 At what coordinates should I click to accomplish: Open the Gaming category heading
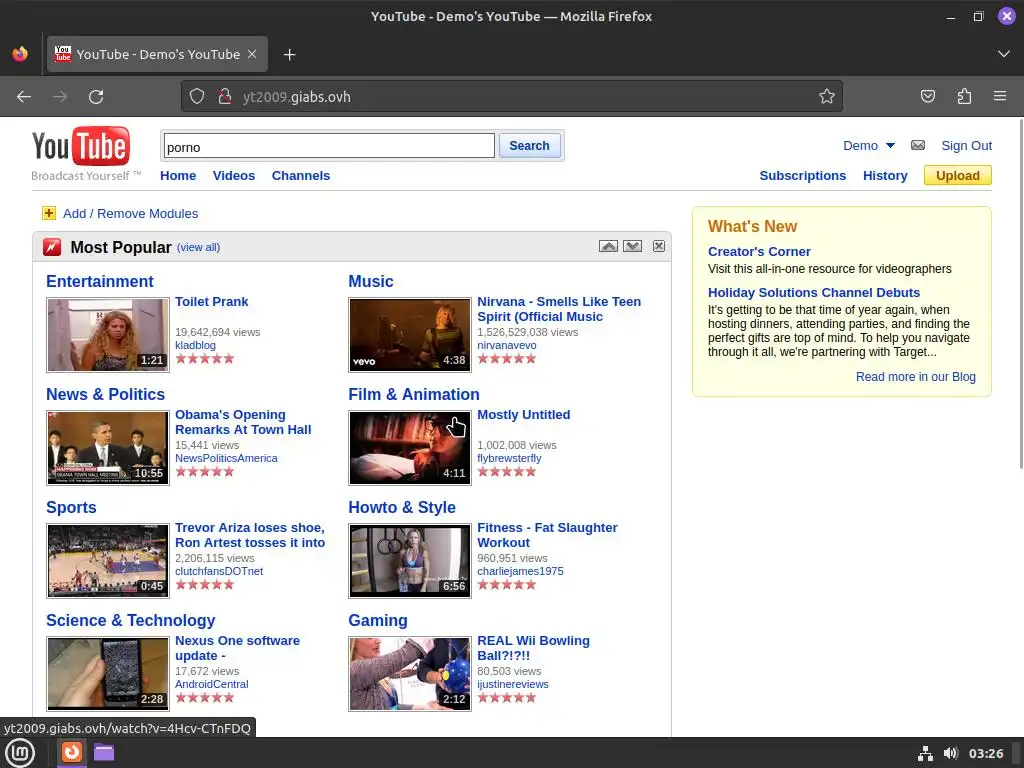pyautogui.click(x=377, y=620)
